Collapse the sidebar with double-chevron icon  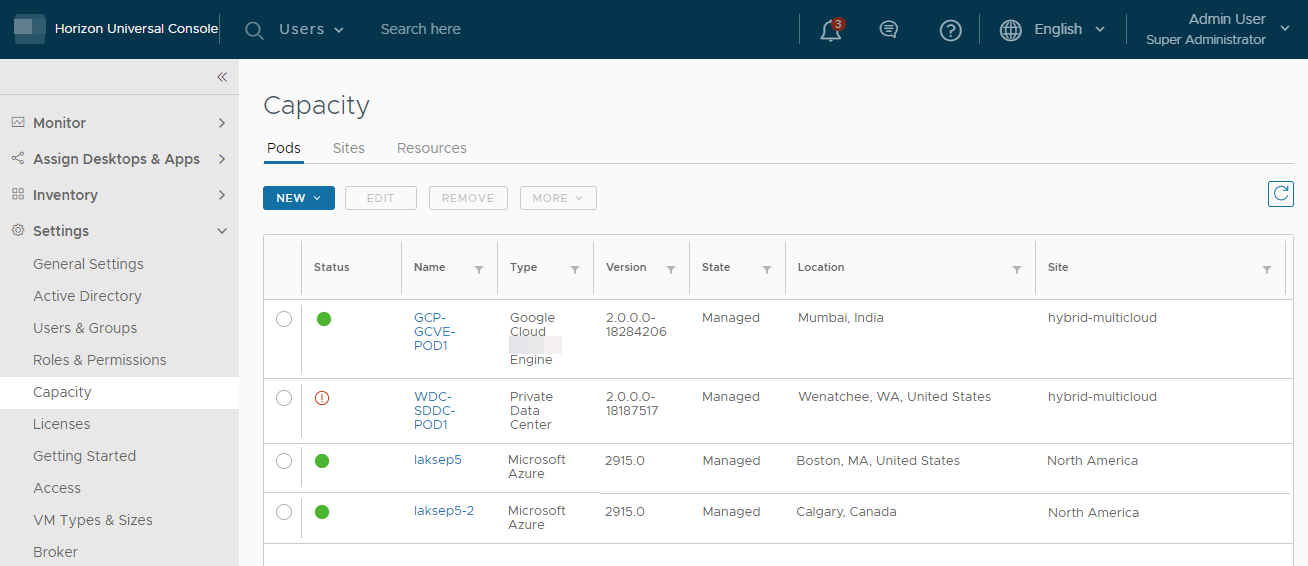tap(222, 77)
